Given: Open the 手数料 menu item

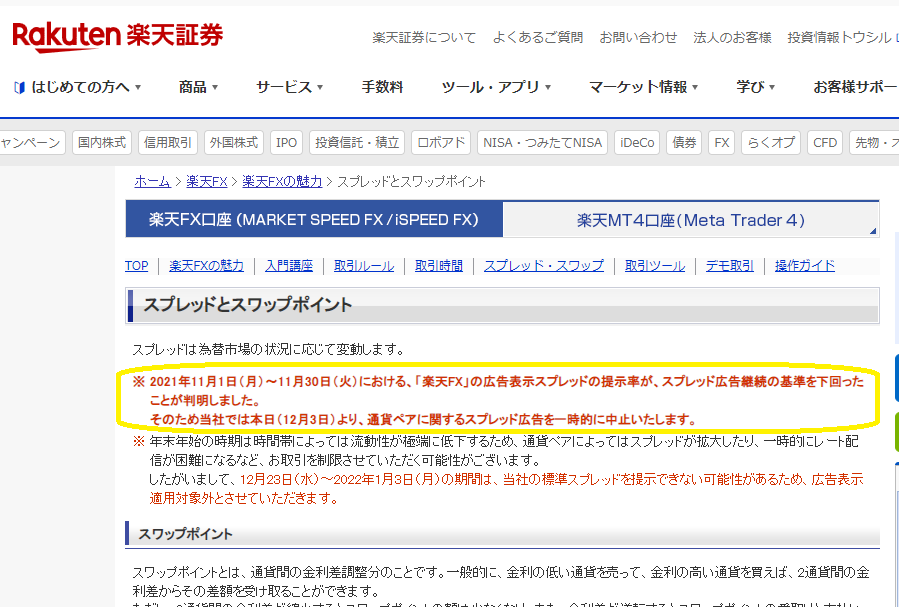Looking at the screenshot, I should 382,87.
